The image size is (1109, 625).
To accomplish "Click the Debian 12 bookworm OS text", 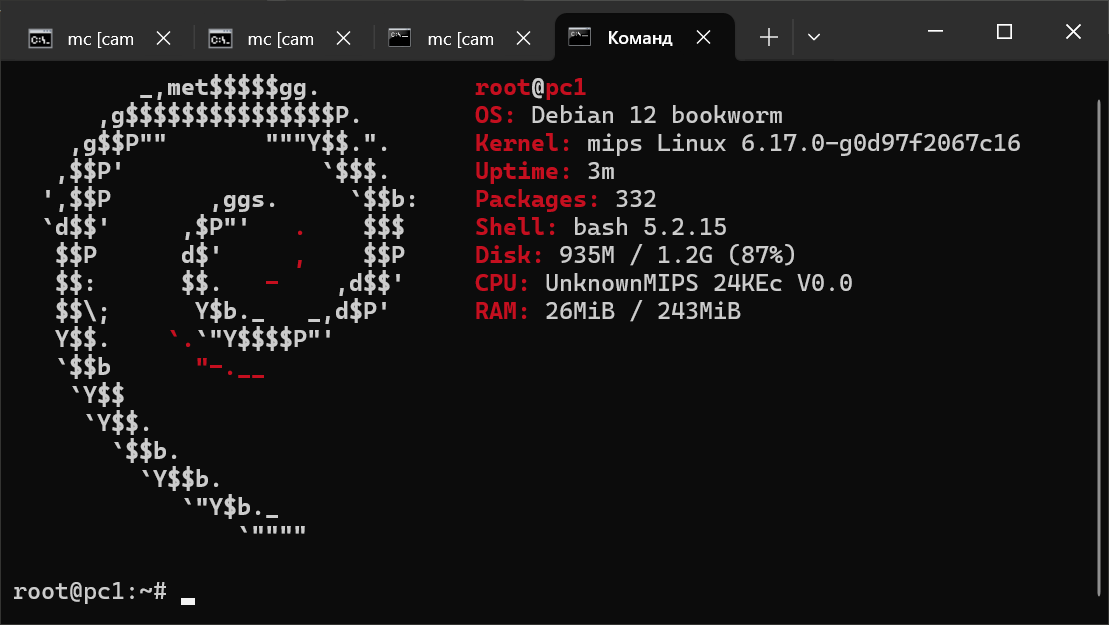I will point(656,115).
